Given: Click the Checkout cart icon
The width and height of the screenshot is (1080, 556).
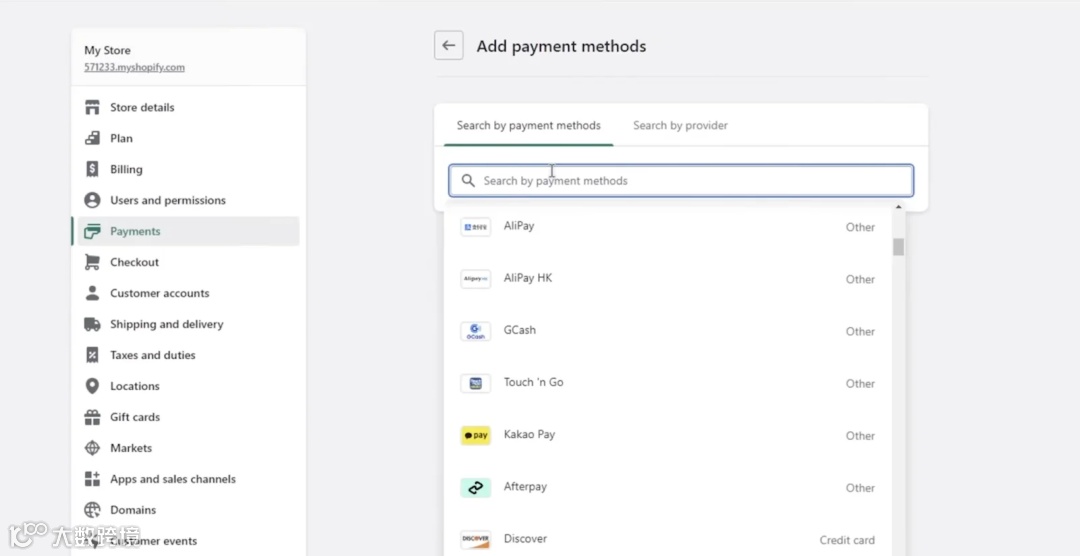Looking at the screenshot, I should (92, 262).
